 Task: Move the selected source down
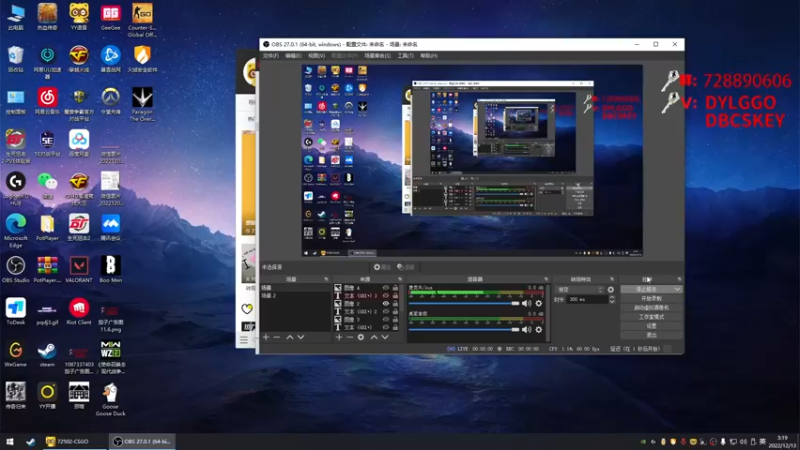pyautogui.click(x=385, y=337)
